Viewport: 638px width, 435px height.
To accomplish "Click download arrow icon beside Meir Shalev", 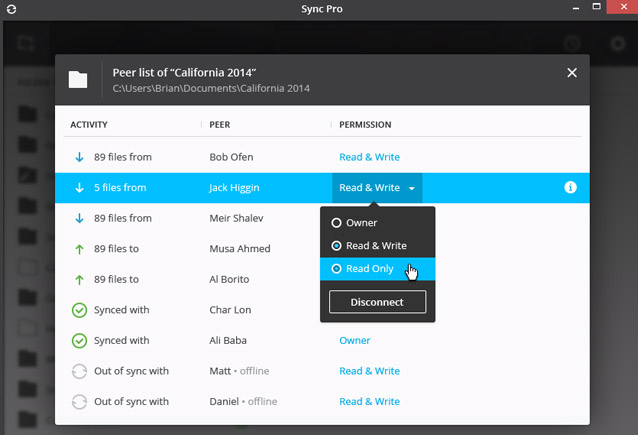I will click(x=79, y=218).
